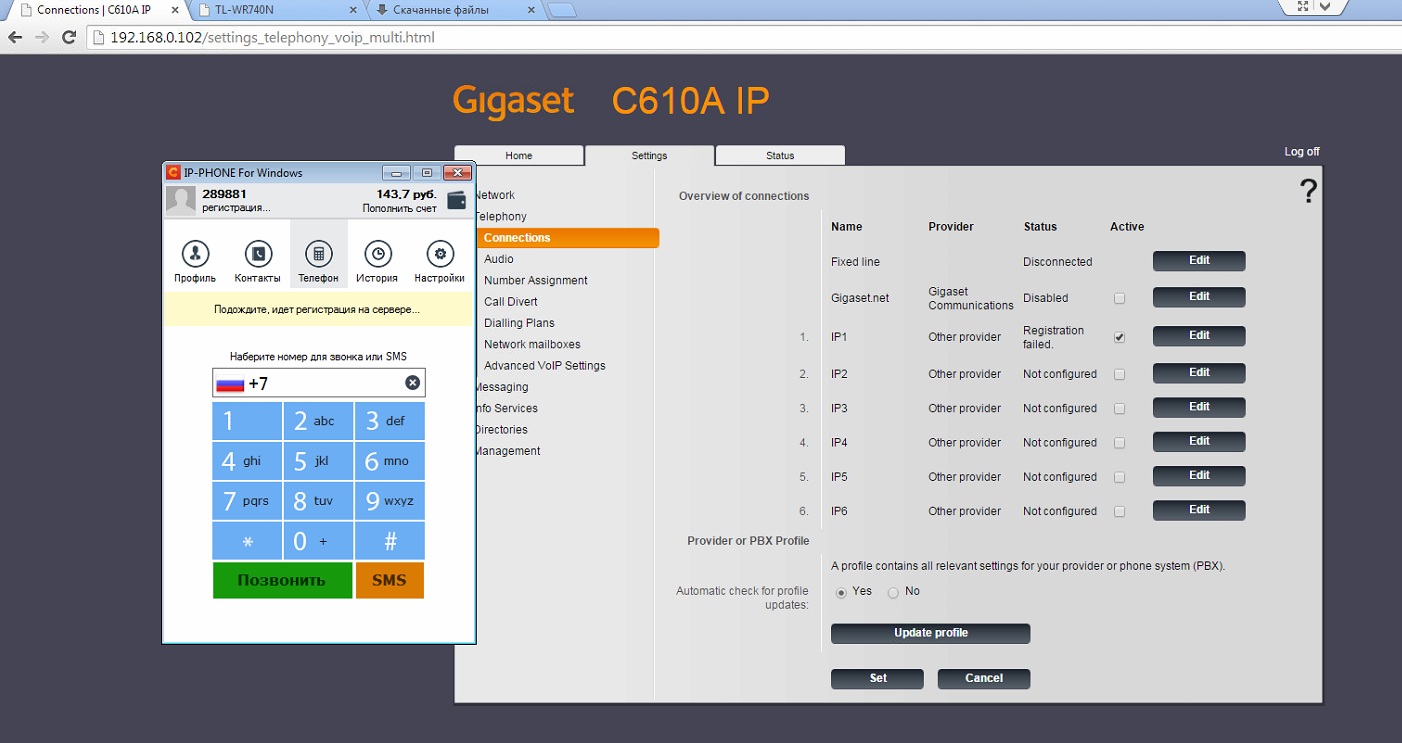Image resolution: width=1402 pixels, height=743 pixels.
Task: Click the wallet top-up icon
Action: pyautogui.click(x=457, y=199)
